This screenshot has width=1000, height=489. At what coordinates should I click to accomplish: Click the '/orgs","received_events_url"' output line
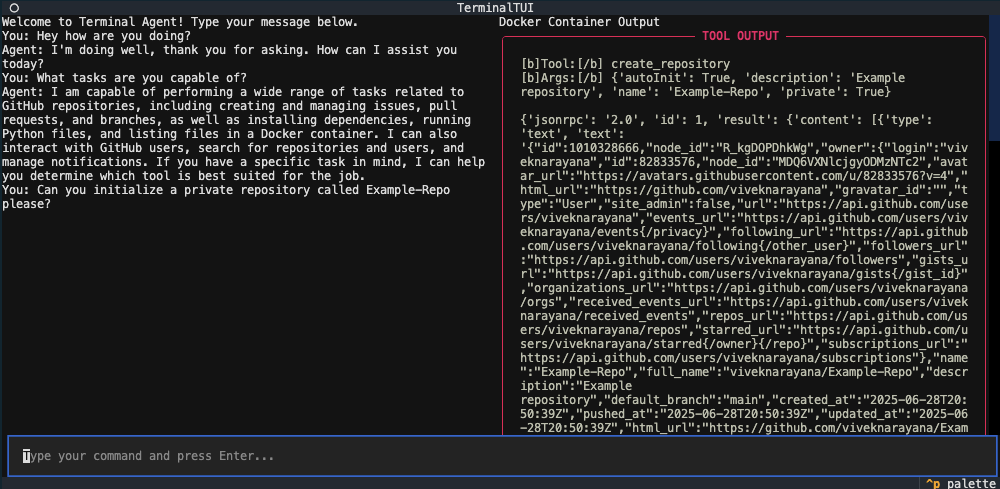(x=744, y=302)
